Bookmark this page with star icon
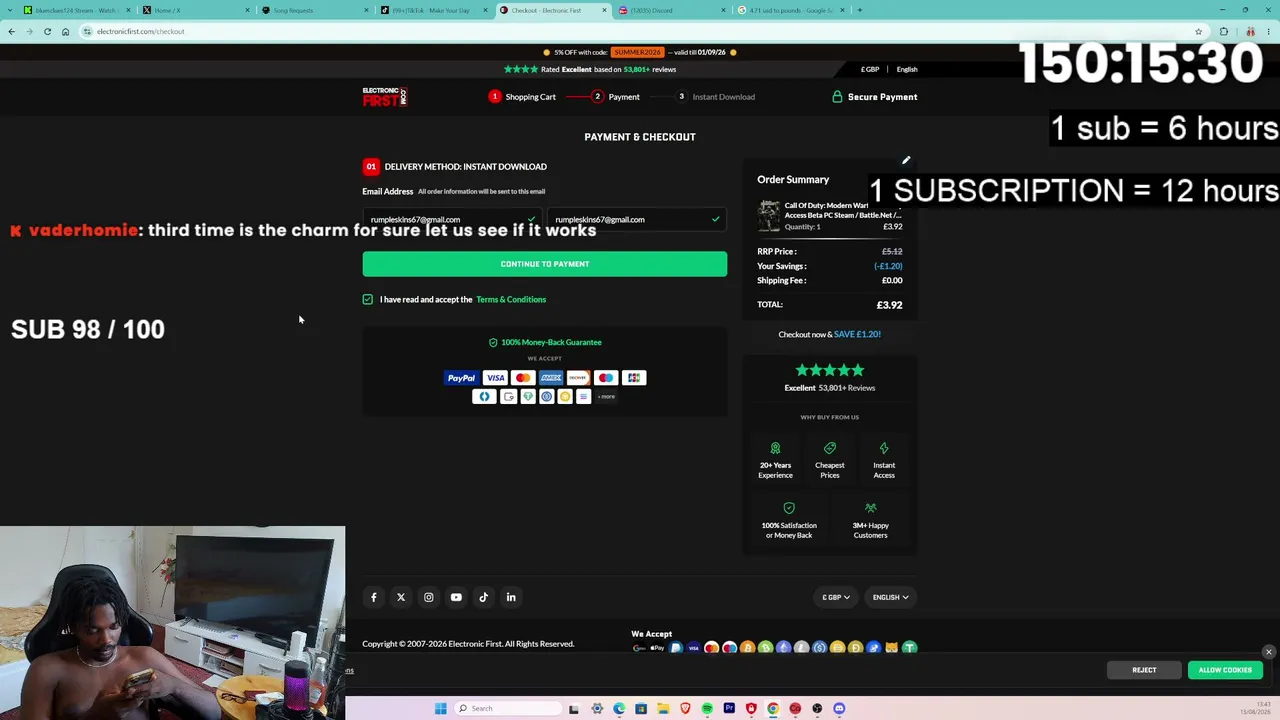Screen dimensions: 1280x720 (x=1198, y=31)
